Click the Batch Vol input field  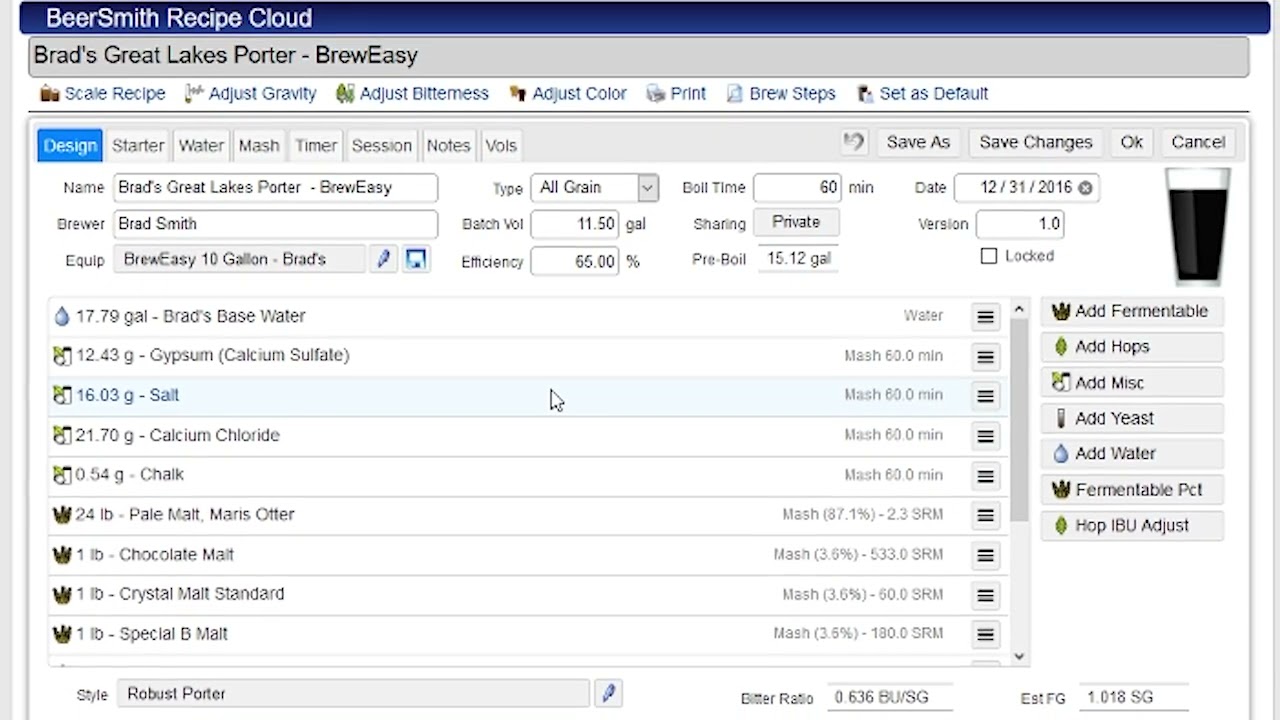(575, 224)
